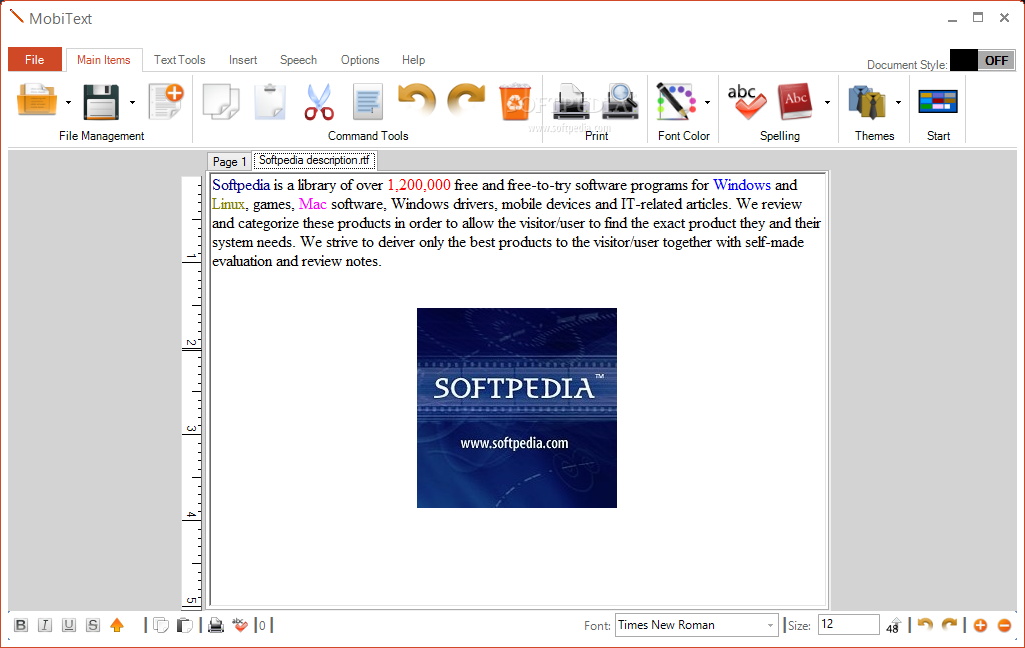Undo with the large ribbon arrow

click(417, 99)
